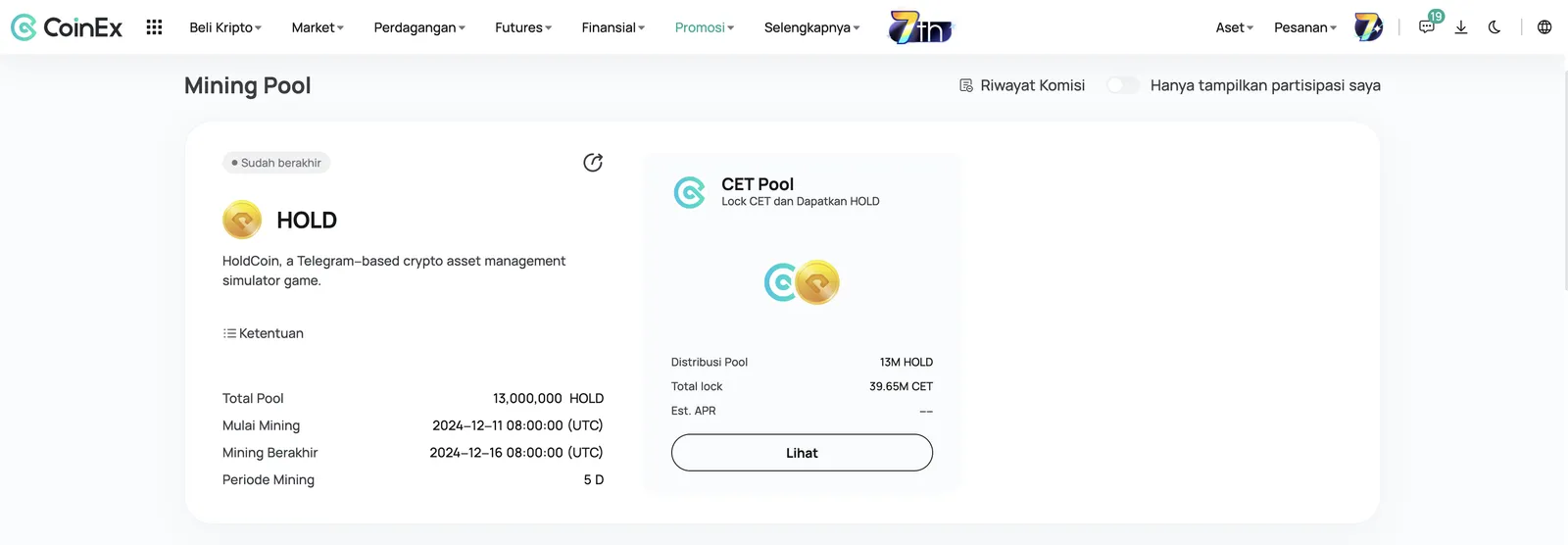Expand the Aset dropdown
Screen dimensions: 1568x545
1235,27
